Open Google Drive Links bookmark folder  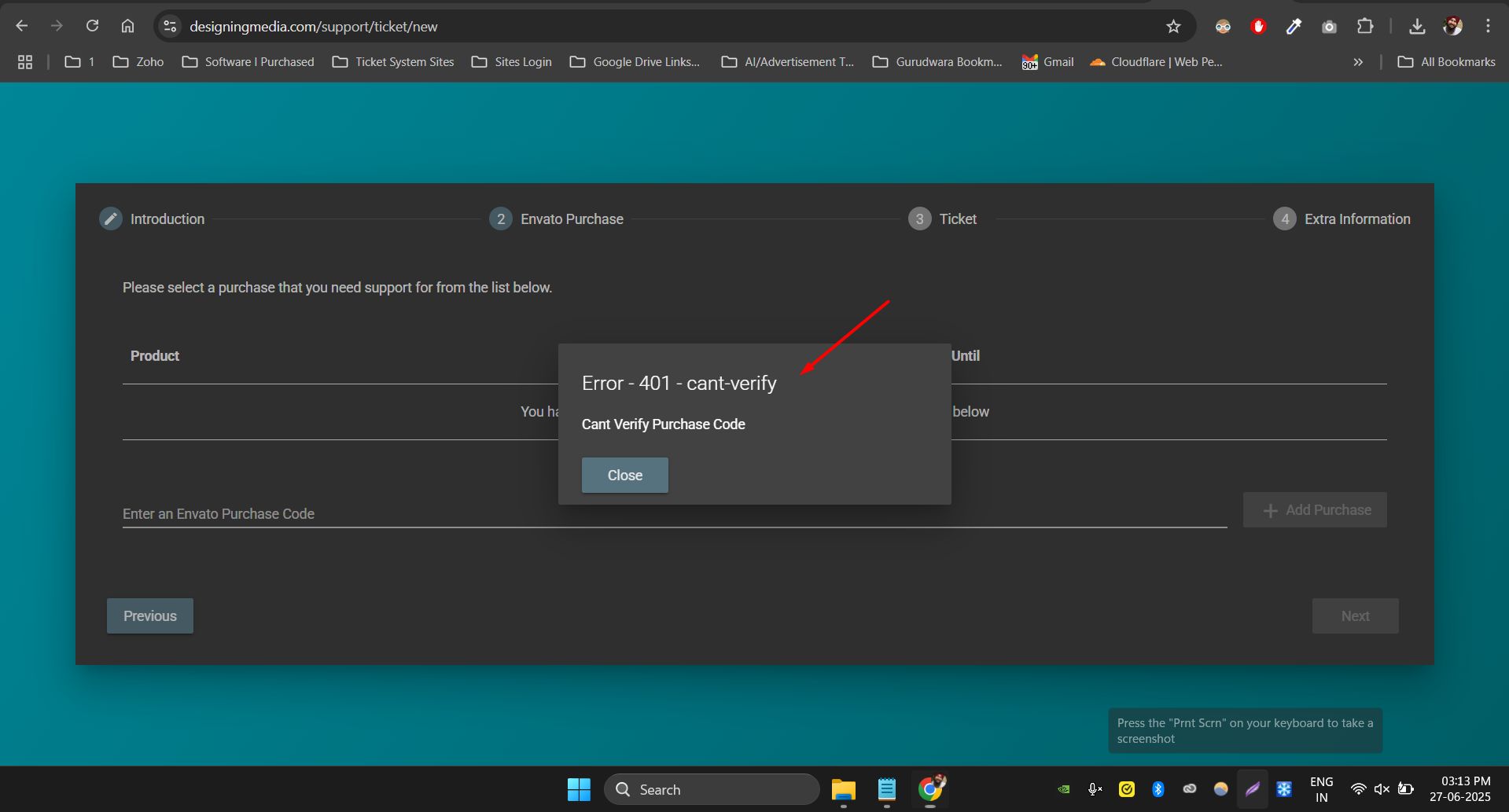click(635, 61)
